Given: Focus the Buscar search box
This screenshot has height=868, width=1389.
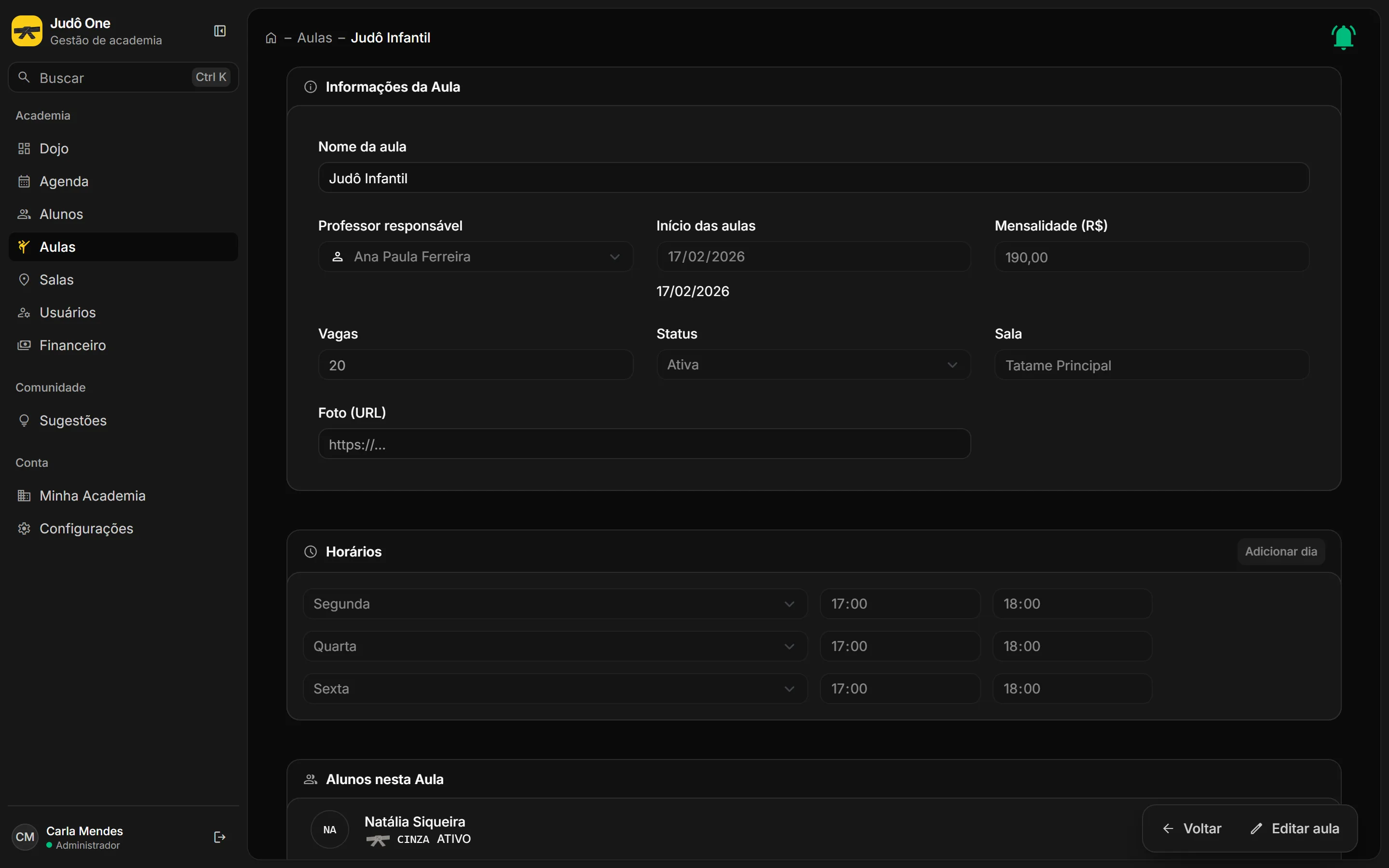Looking at the screenshot, I should [x=123, y=77].
